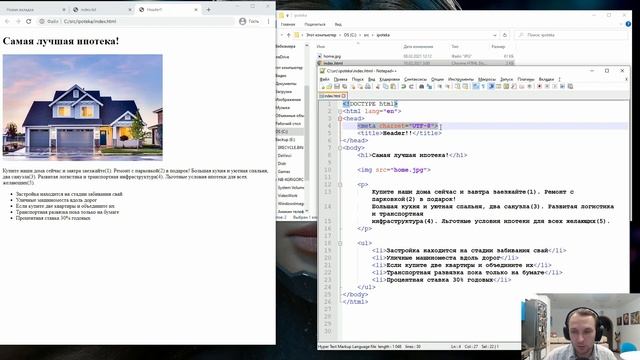Open the Вид ribbon tab in Explorer
The height and width of the screenshot is (360, 640).
coord(338,24)
